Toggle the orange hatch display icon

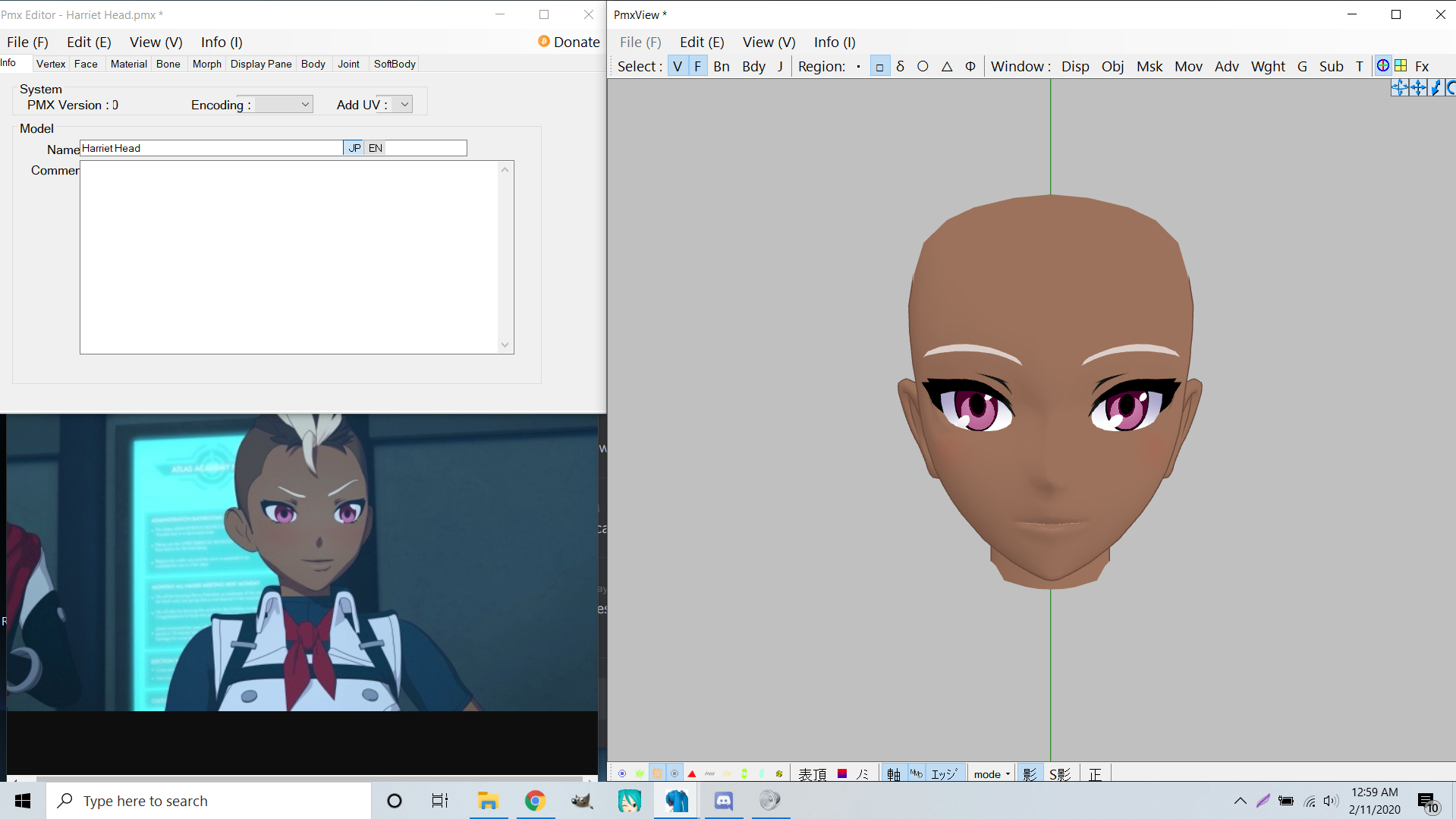tap(657, 773)
